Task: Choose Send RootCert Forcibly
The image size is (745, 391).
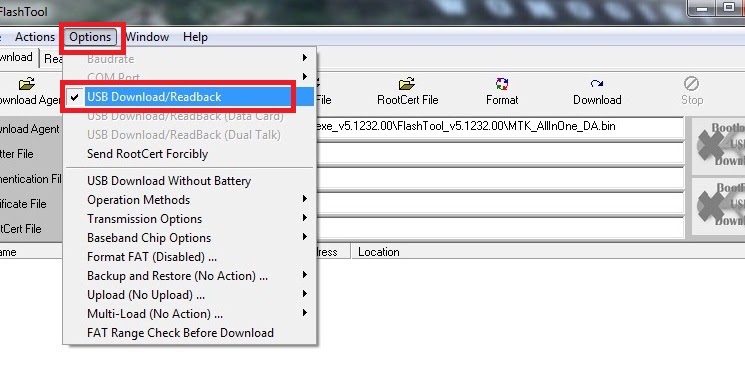Action: [188, 154]
